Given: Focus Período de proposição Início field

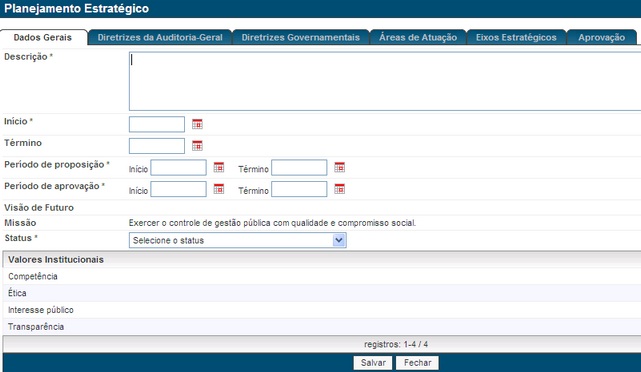Looking at the screenshot, I should pos(178,168).
